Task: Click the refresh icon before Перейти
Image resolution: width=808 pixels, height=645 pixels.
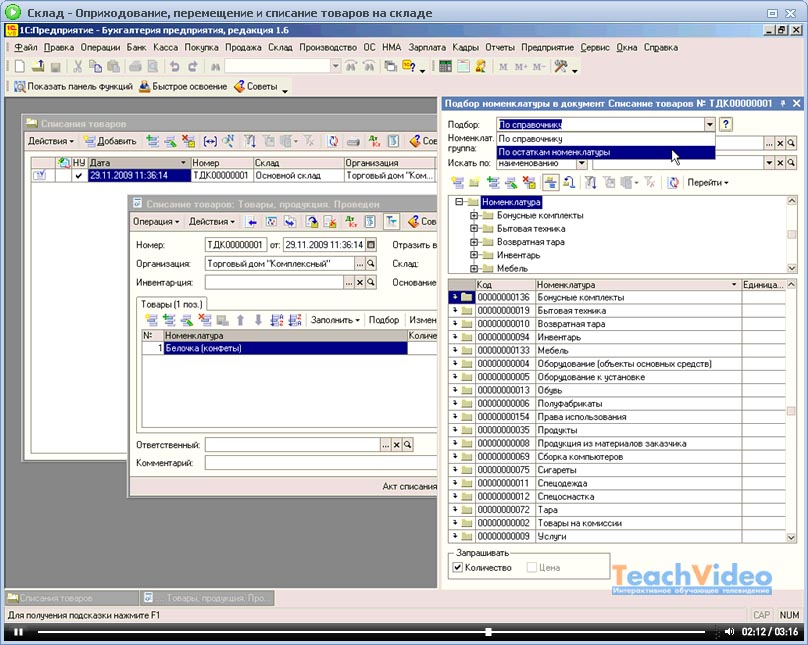Action: [672, 182]
